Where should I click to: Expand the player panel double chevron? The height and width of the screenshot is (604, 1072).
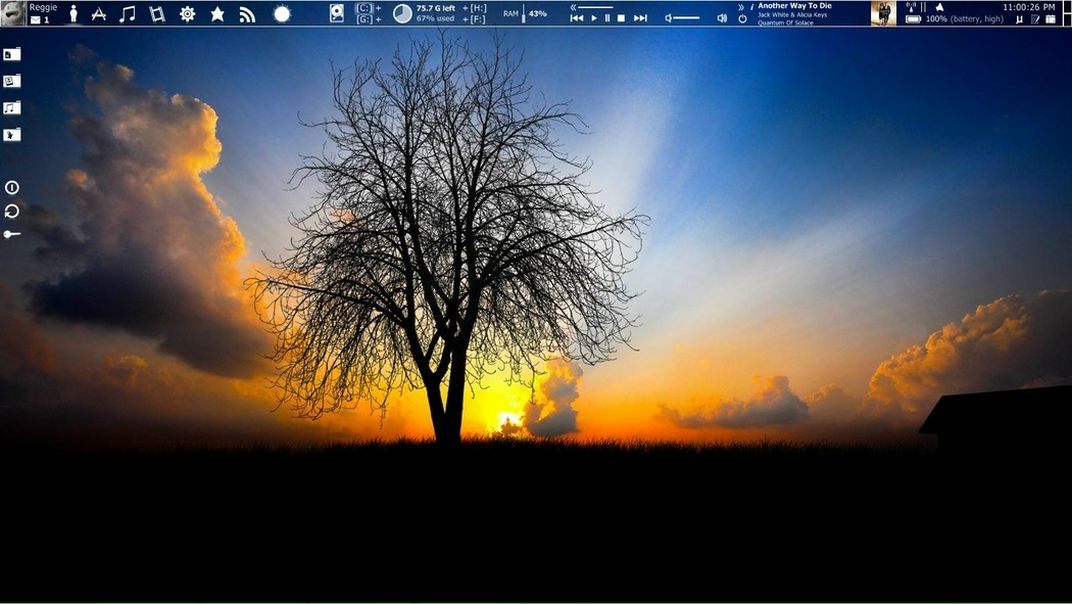tap(741, 7)
